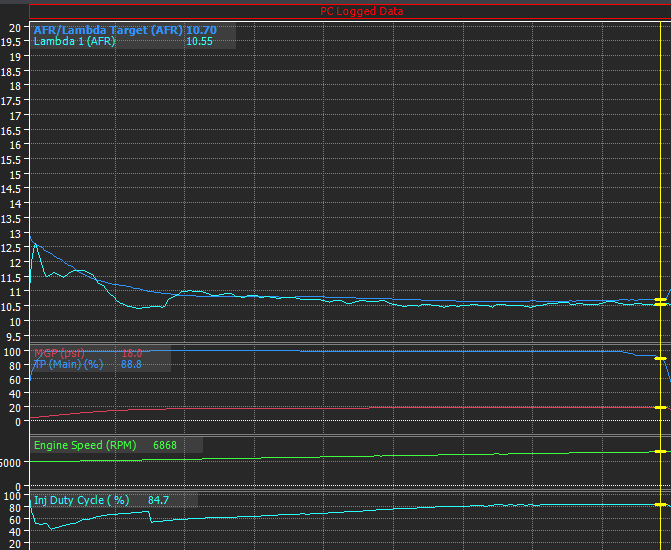
Task: Click the 20 label on the AFR axis
Action: coord(15,28)
